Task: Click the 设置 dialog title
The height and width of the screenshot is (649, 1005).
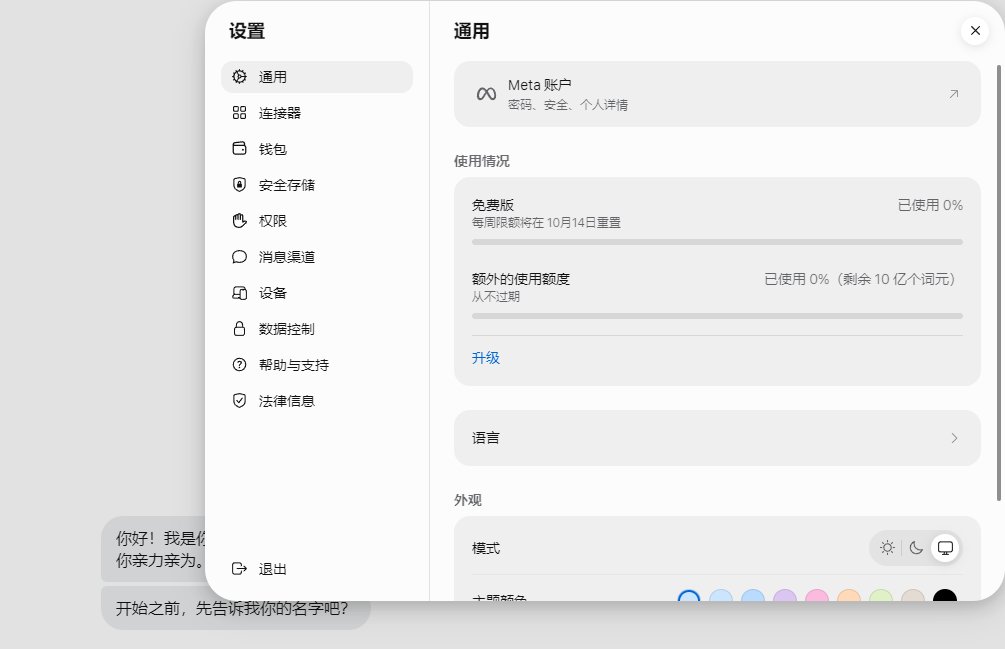Action: pyautogui.click(x=247, y=31)
